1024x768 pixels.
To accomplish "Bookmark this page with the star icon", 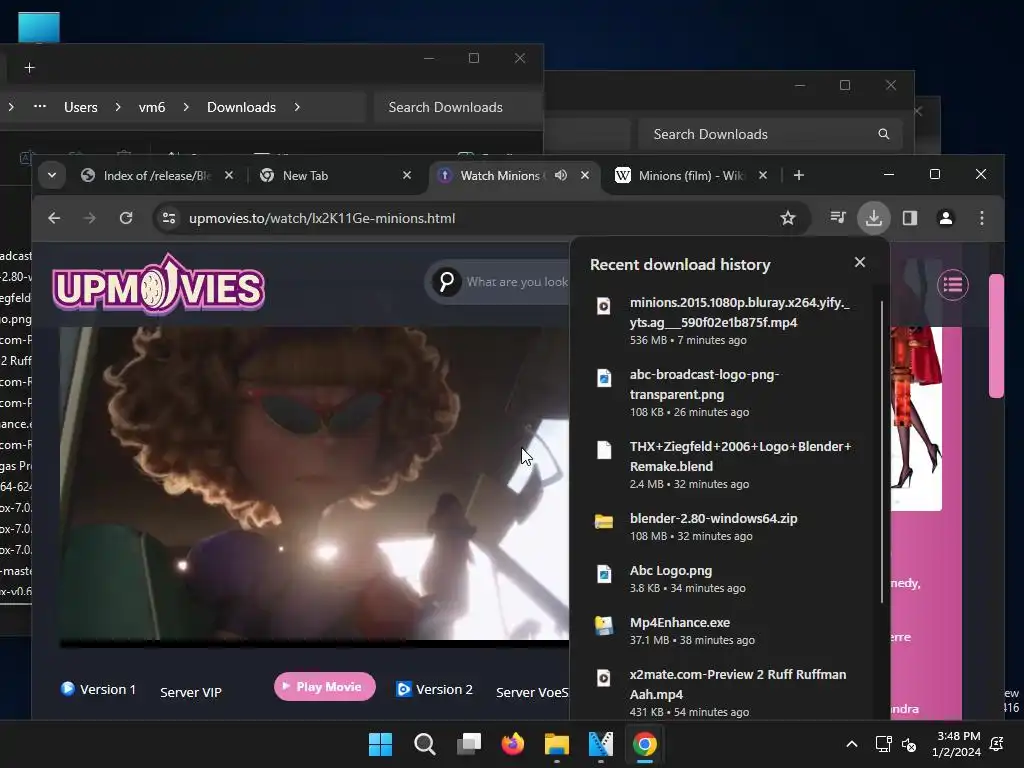I will point(788,218).
